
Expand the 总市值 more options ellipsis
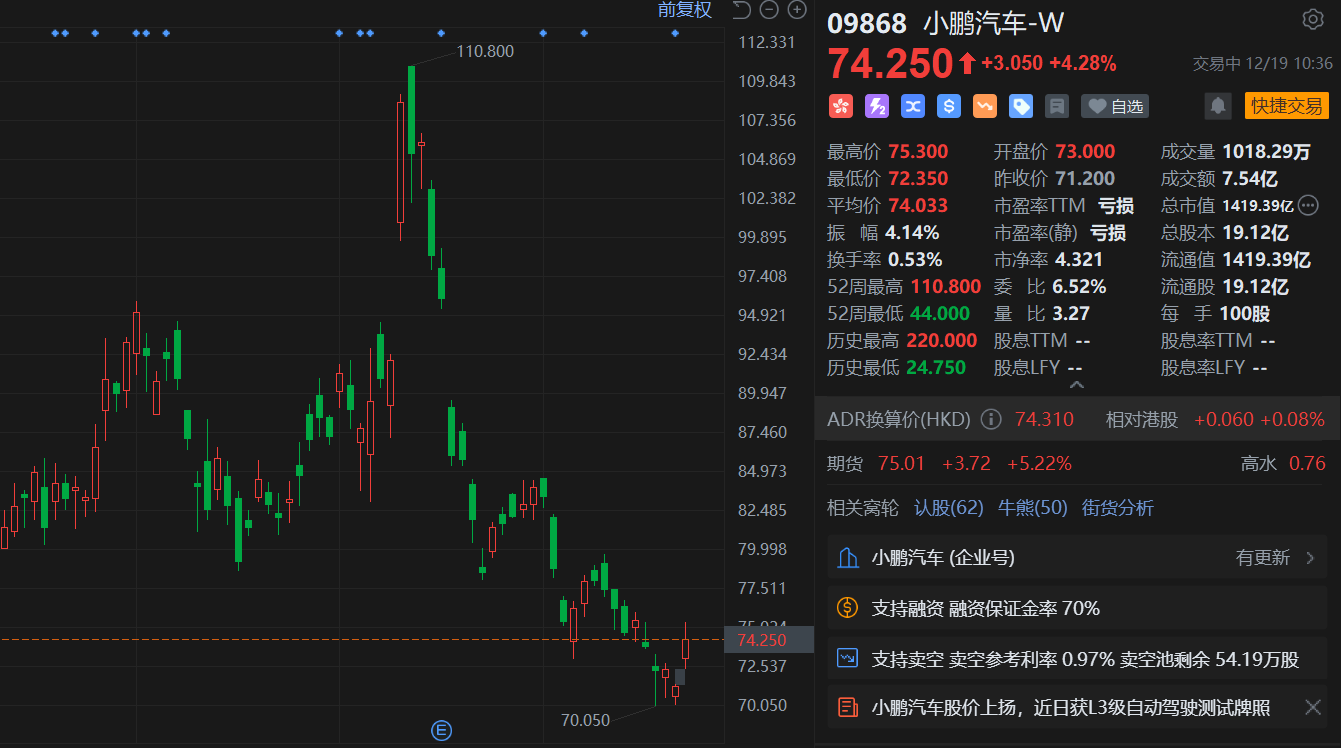1308,206
